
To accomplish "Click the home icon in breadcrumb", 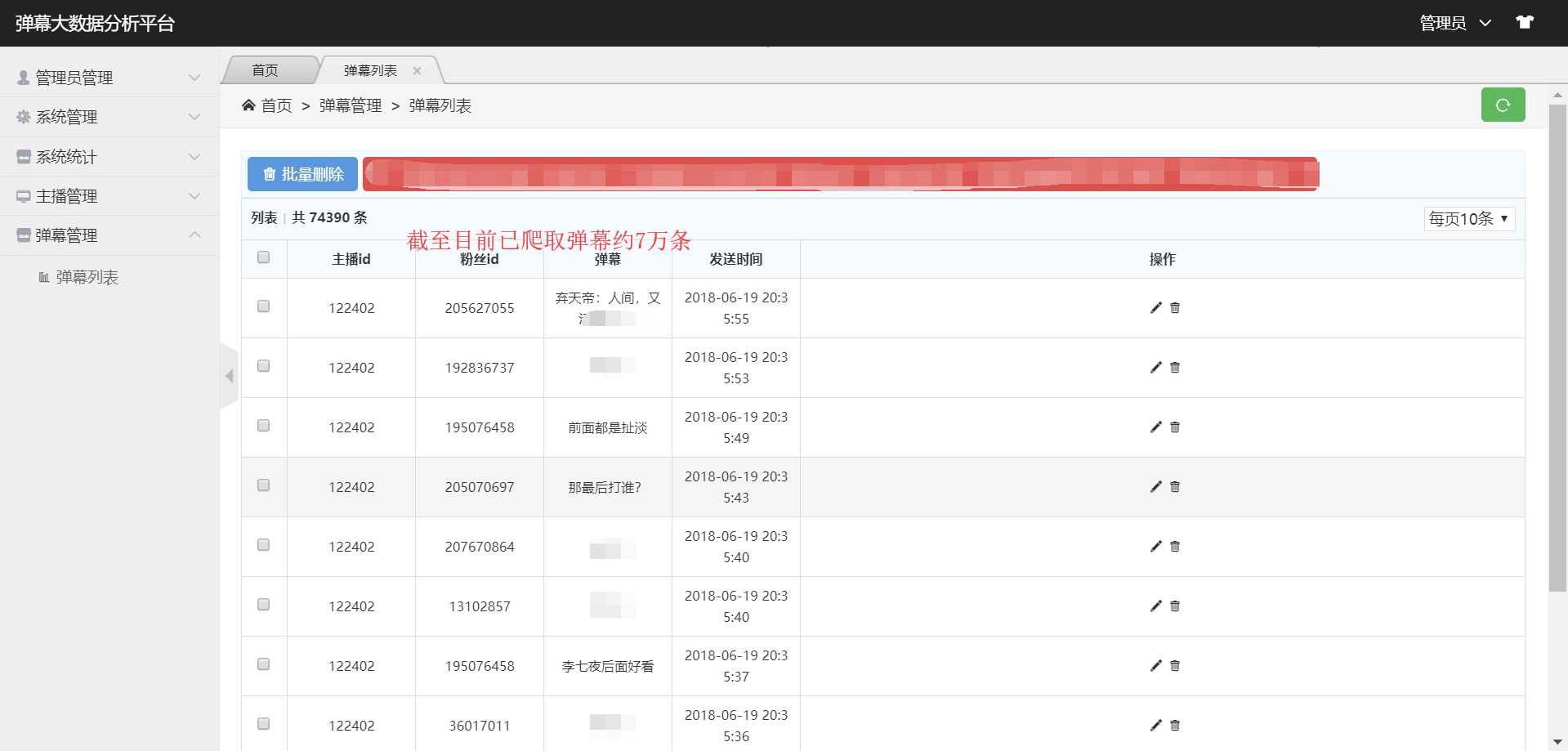I will click(x=248, y=105).
